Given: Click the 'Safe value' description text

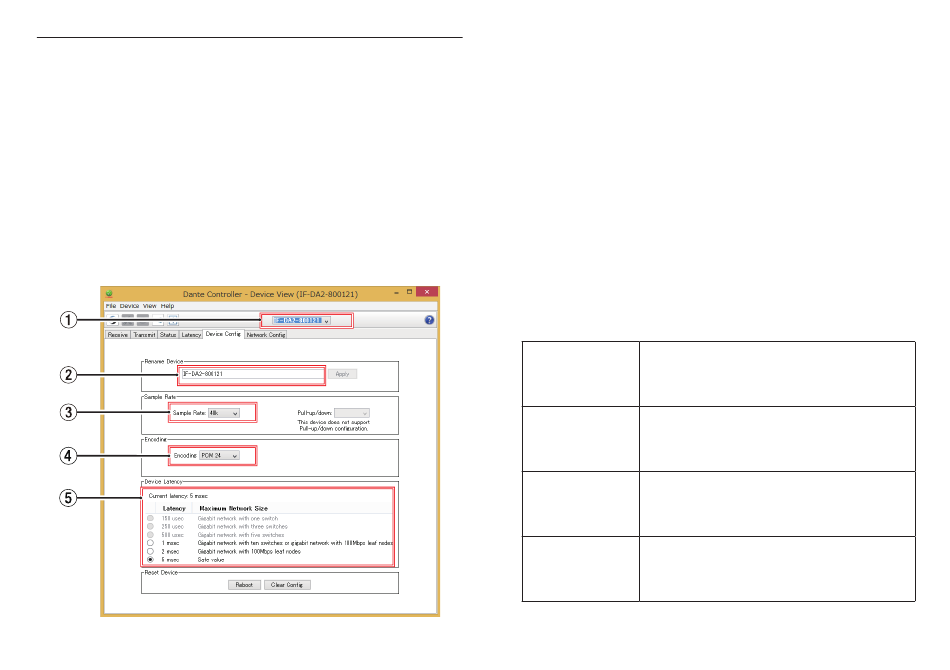Looking at the screenshot, I should [211, 560].
